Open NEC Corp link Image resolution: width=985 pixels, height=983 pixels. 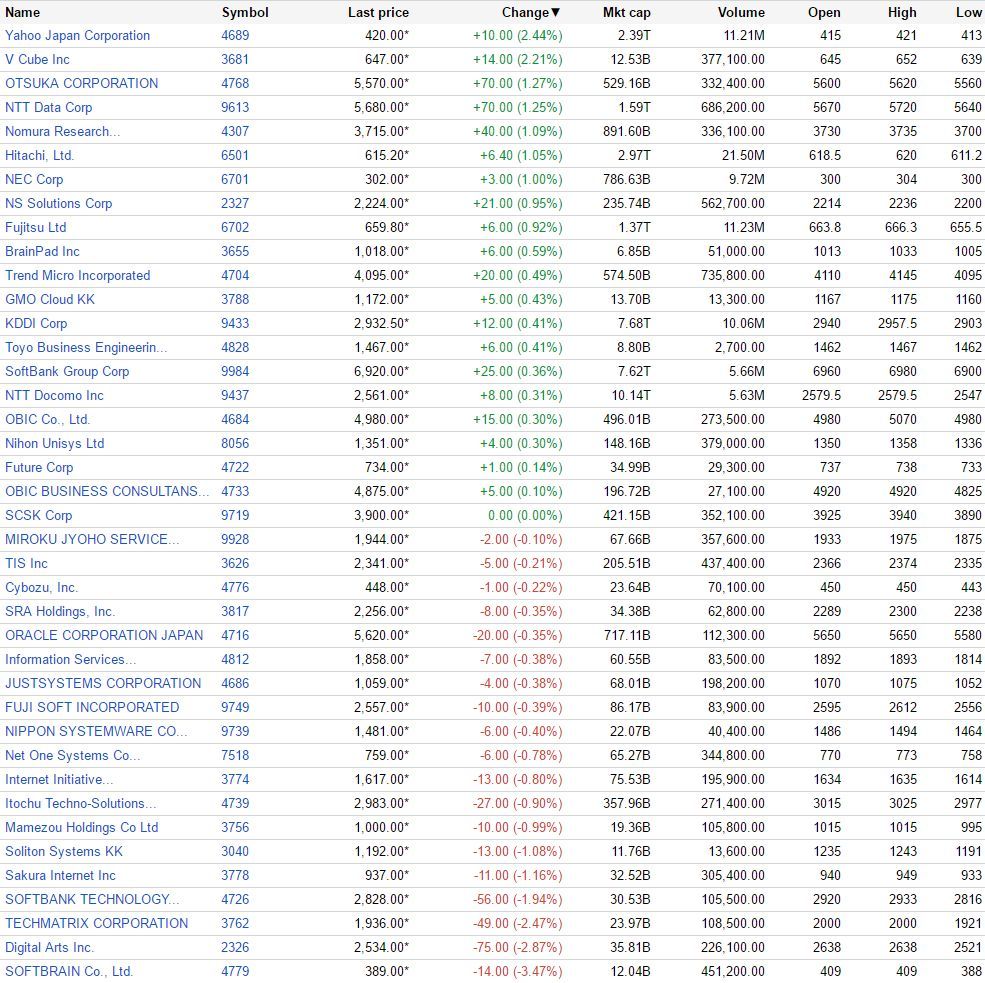[x=34, y=180]
